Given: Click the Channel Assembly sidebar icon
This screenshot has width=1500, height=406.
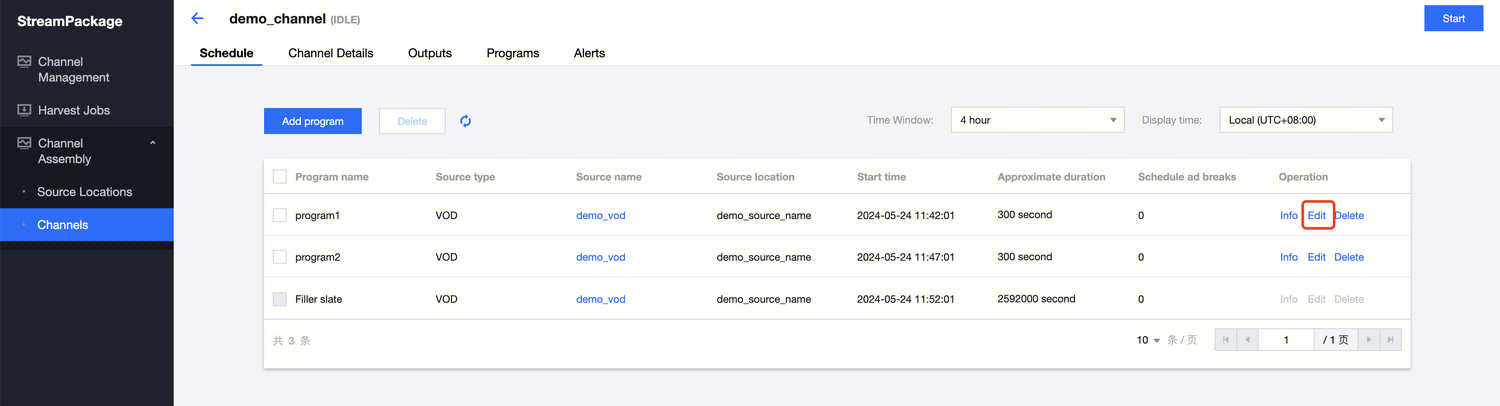Looking at the screenshot, I should pyautogui.click(x=25, y=144).
